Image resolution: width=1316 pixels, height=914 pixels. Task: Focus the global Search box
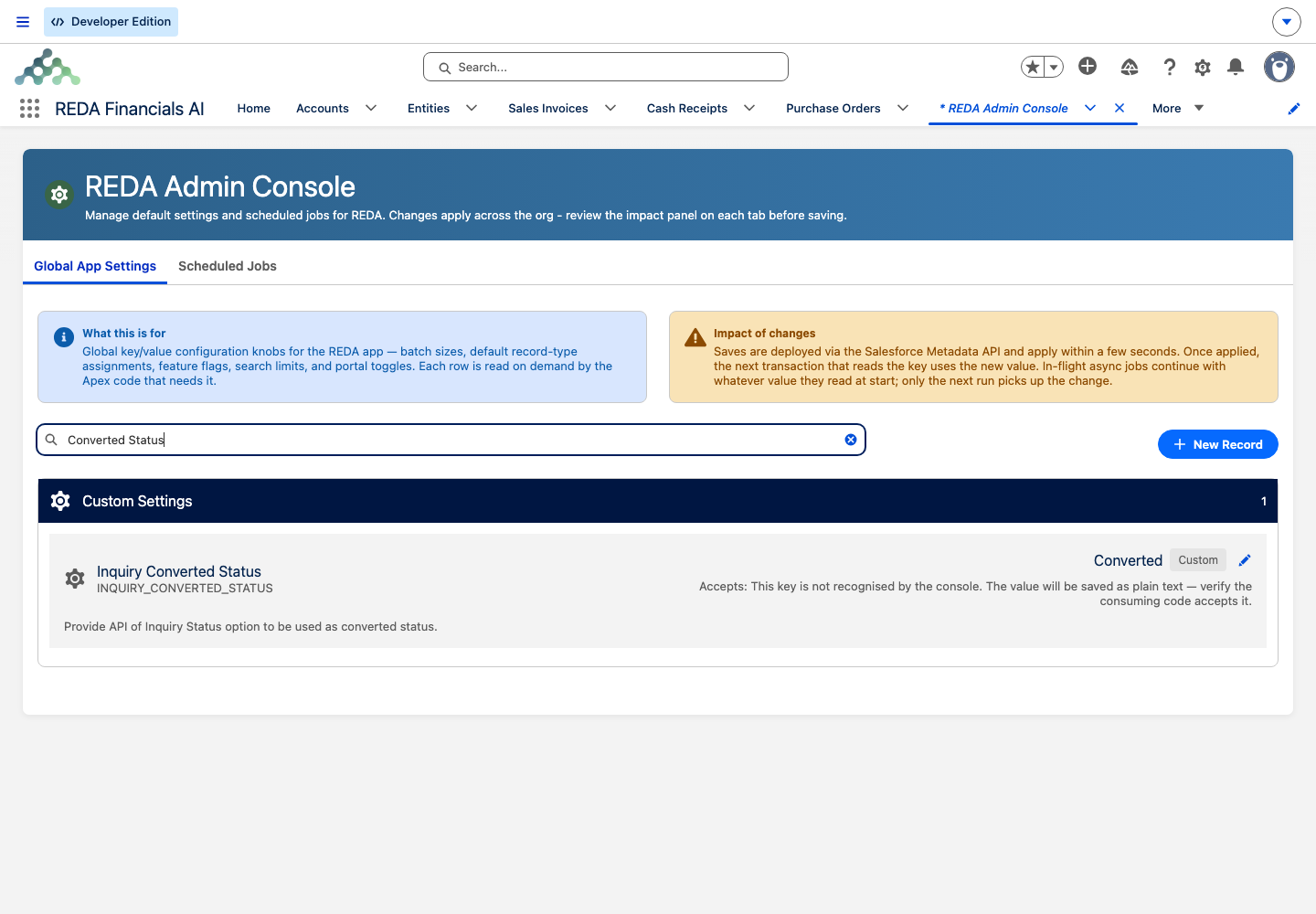[606, 67]
